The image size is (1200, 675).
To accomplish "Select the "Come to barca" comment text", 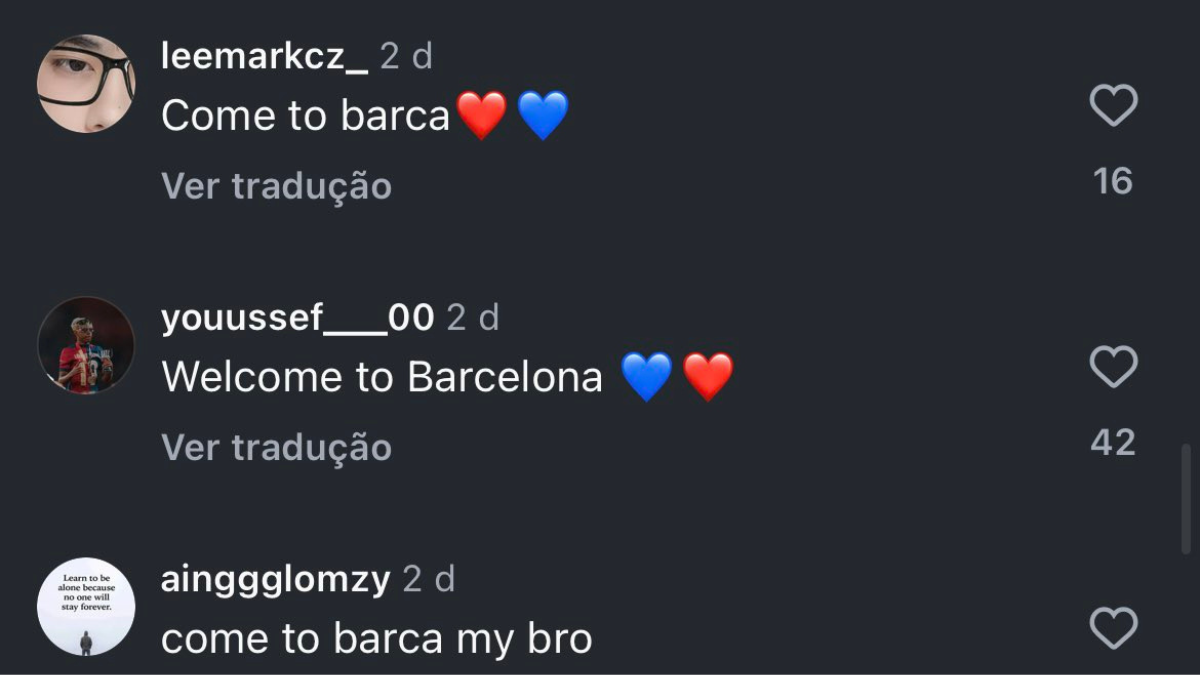I will point(305,116).
